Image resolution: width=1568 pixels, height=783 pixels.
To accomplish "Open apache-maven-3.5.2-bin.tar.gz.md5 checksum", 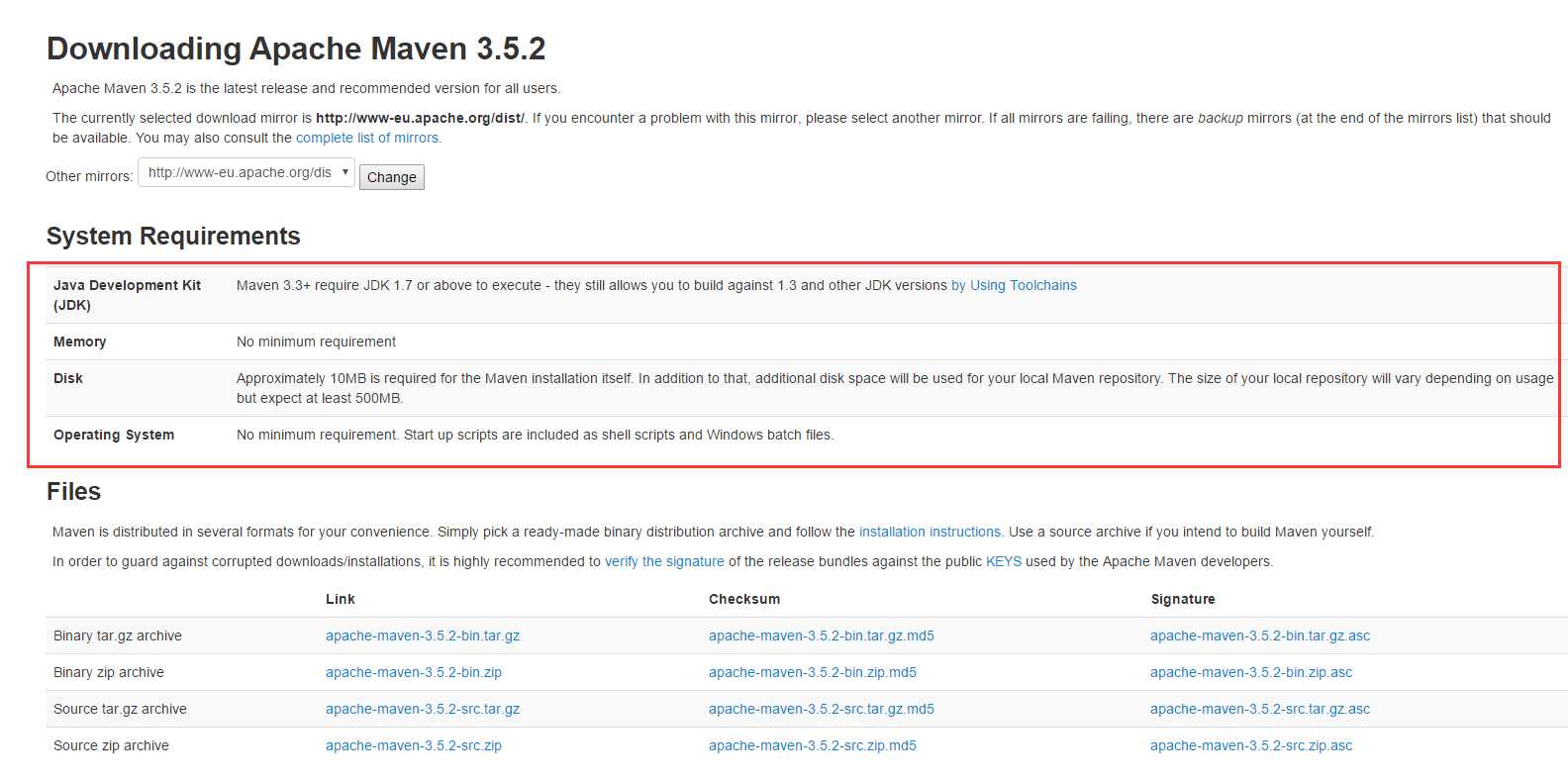I will pos(822,636).
